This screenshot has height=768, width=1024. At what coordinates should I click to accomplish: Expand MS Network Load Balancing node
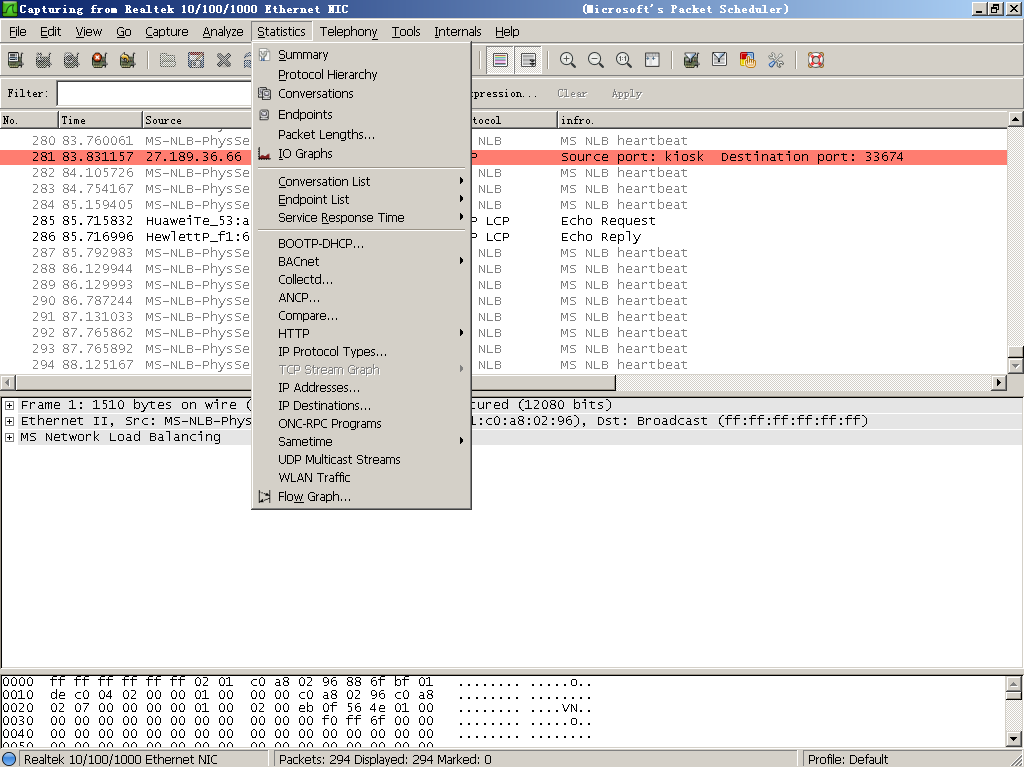9,438
